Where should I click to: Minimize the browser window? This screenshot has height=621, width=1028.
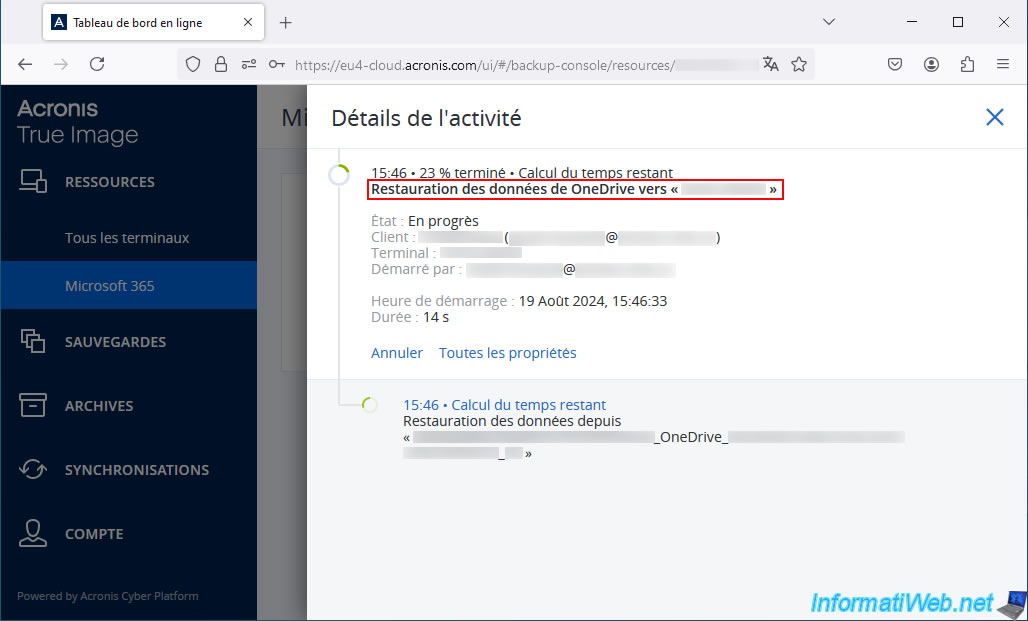[912, 22]
